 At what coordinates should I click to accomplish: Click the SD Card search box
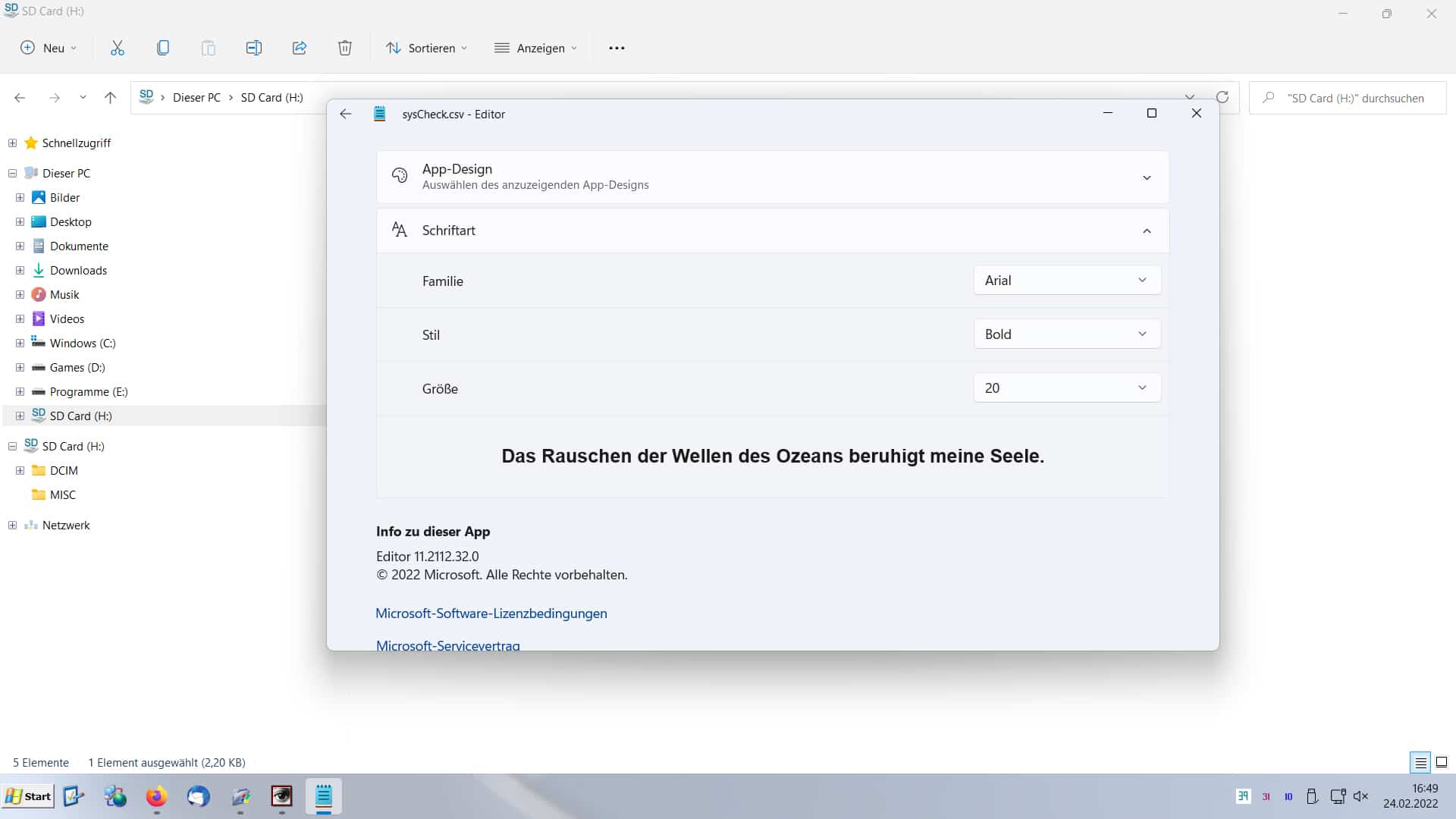1348,98
